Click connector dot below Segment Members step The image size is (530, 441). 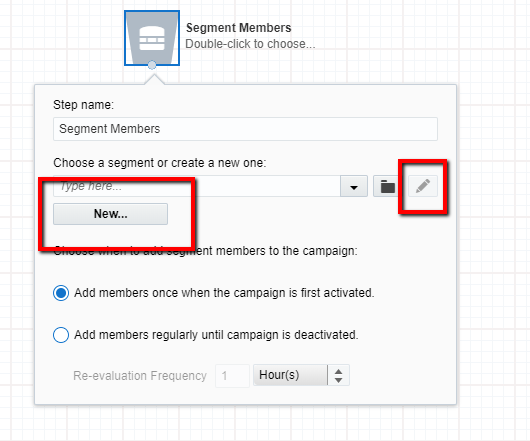pos(152,65)
